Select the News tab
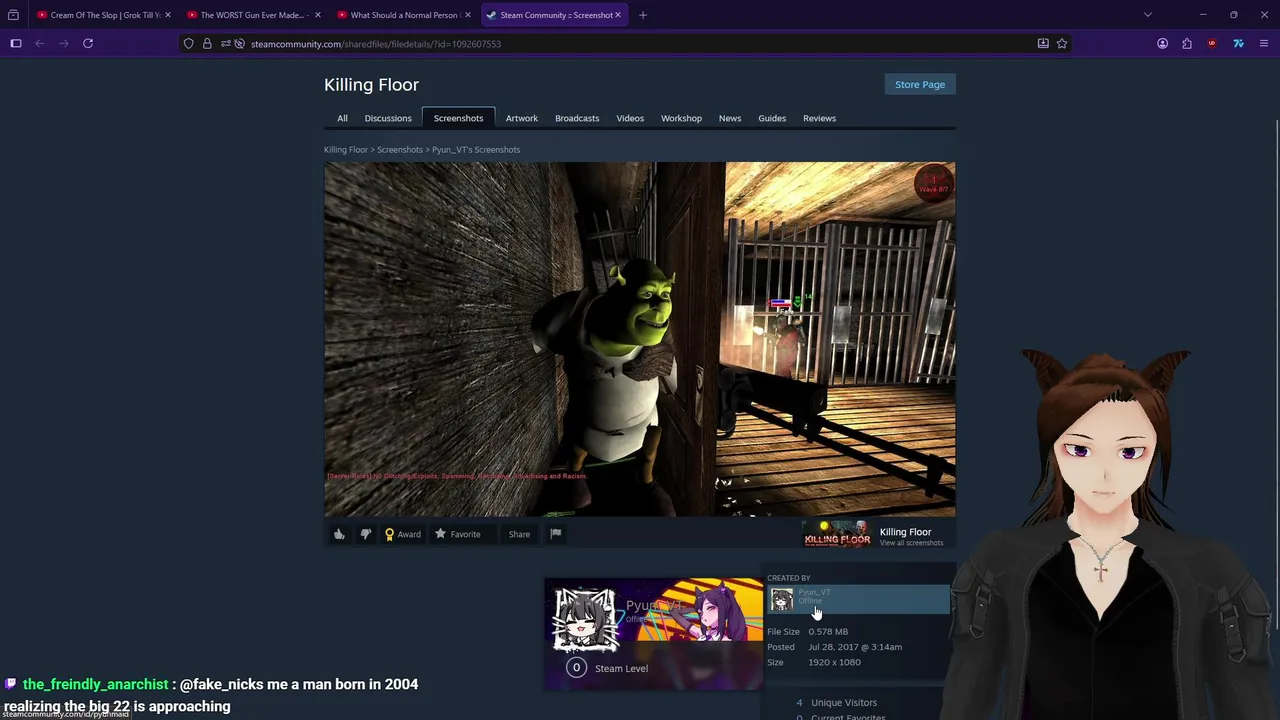The image size is (1280, 720). pos(730,118)
